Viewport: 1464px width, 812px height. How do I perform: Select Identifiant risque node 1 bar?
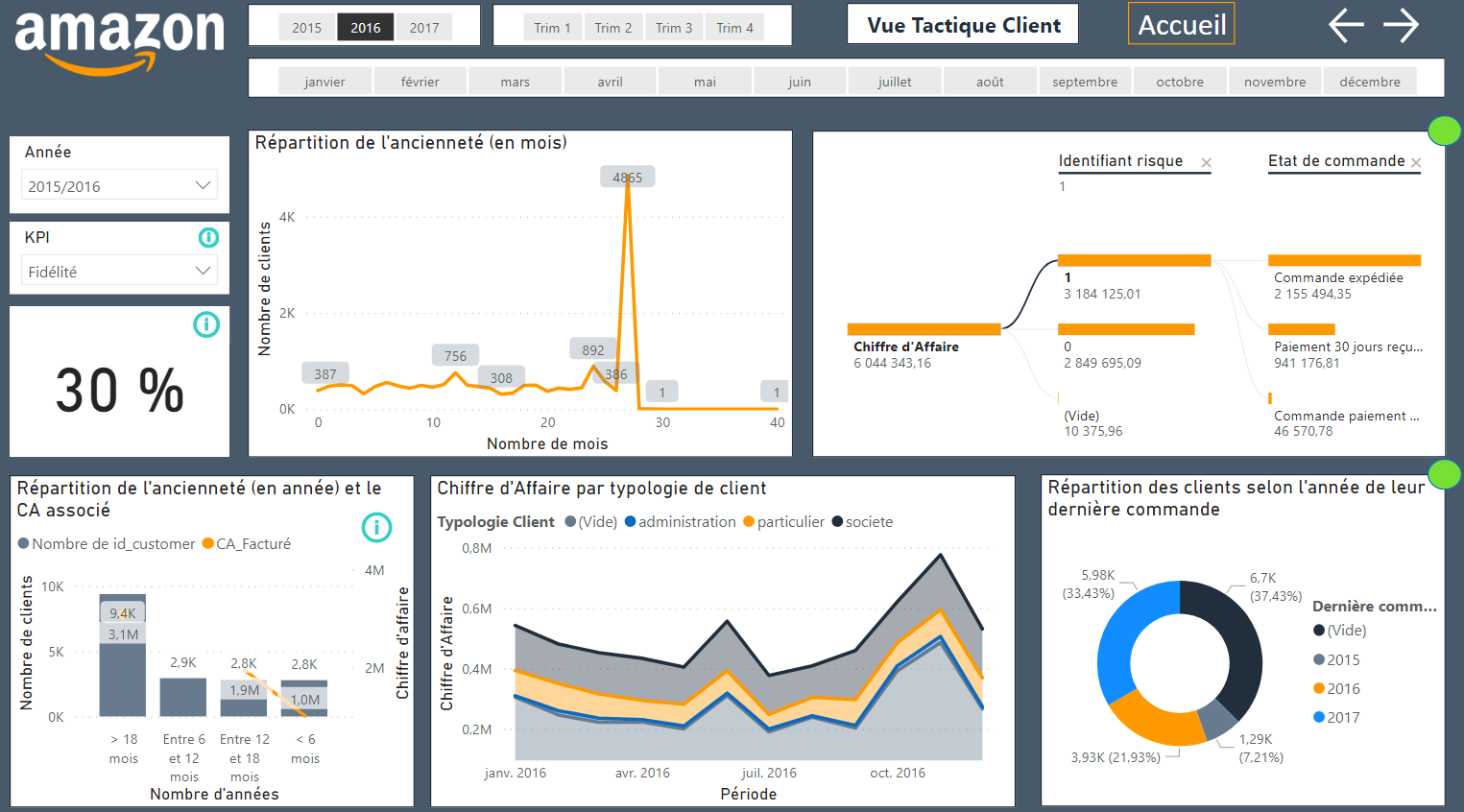tap(1134, 260)
